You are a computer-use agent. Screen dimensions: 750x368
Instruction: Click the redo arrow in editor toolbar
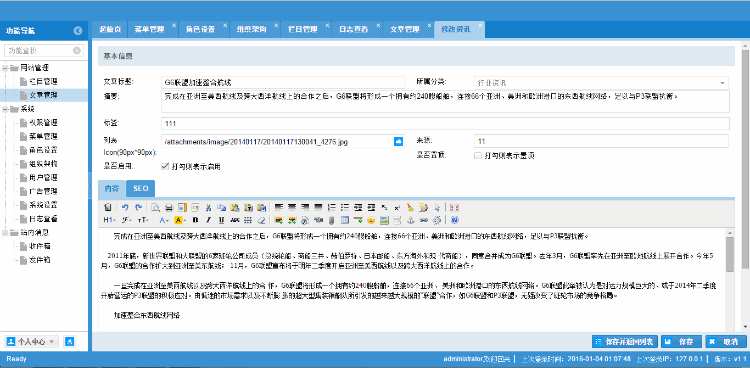click(x=139, y=207)
